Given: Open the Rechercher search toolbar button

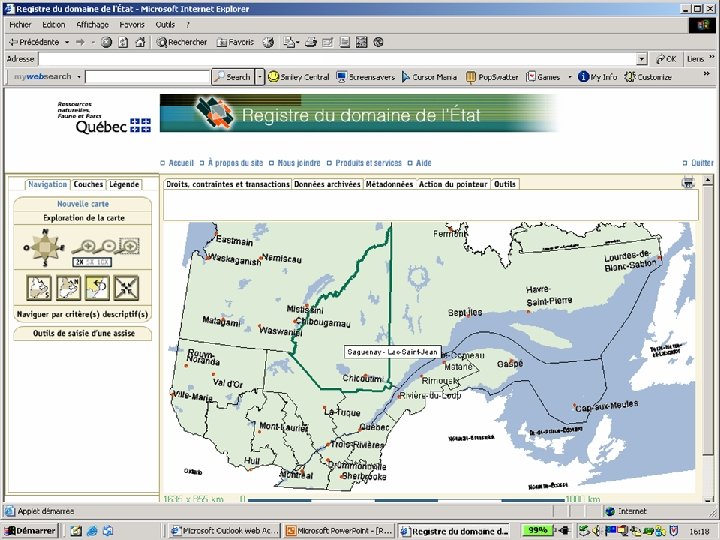Looking at the screenshot, I should [x=182, y=42].
